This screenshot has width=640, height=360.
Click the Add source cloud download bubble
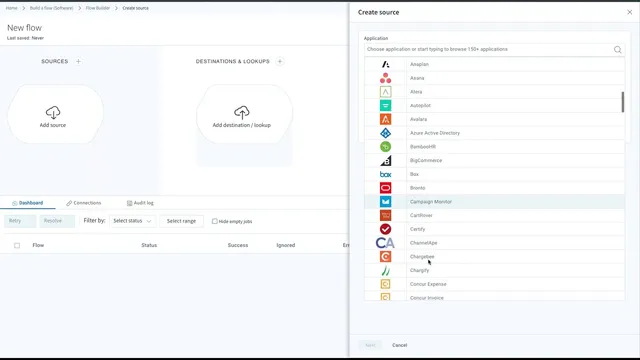[x=55, y=114]
